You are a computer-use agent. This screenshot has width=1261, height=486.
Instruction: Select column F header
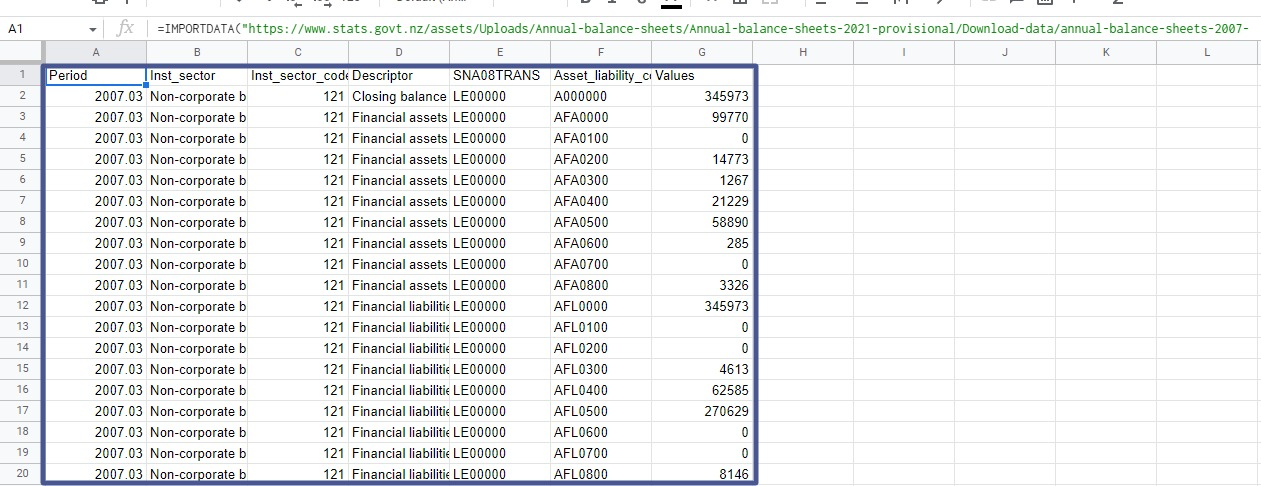pyautogui.click(x=601, y=52)
